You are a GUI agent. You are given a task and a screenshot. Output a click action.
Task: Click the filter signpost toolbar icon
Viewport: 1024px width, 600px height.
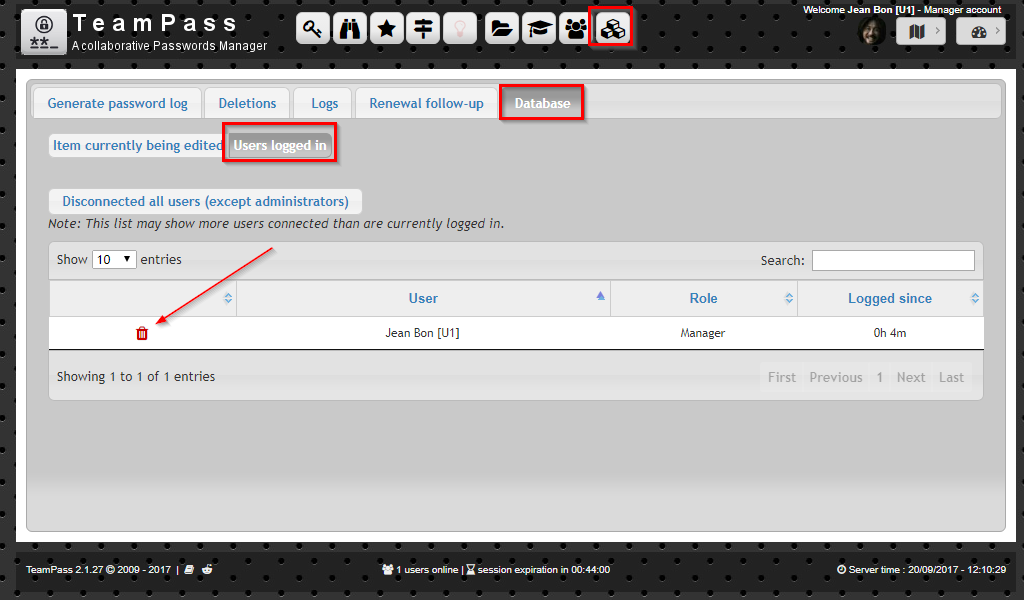[423, 28]
